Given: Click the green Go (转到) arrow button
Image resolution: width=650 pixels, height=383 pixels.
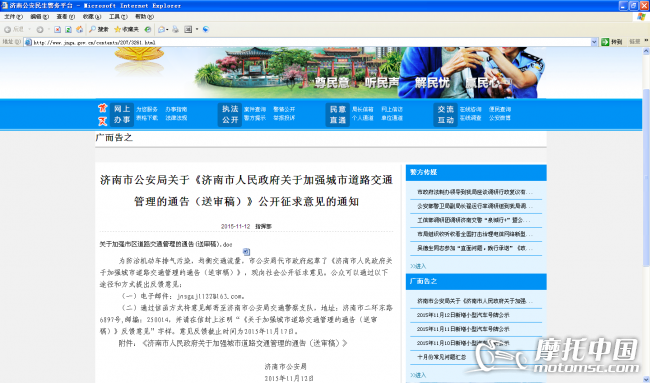Looking at the screenshot, I should [611, 42].
